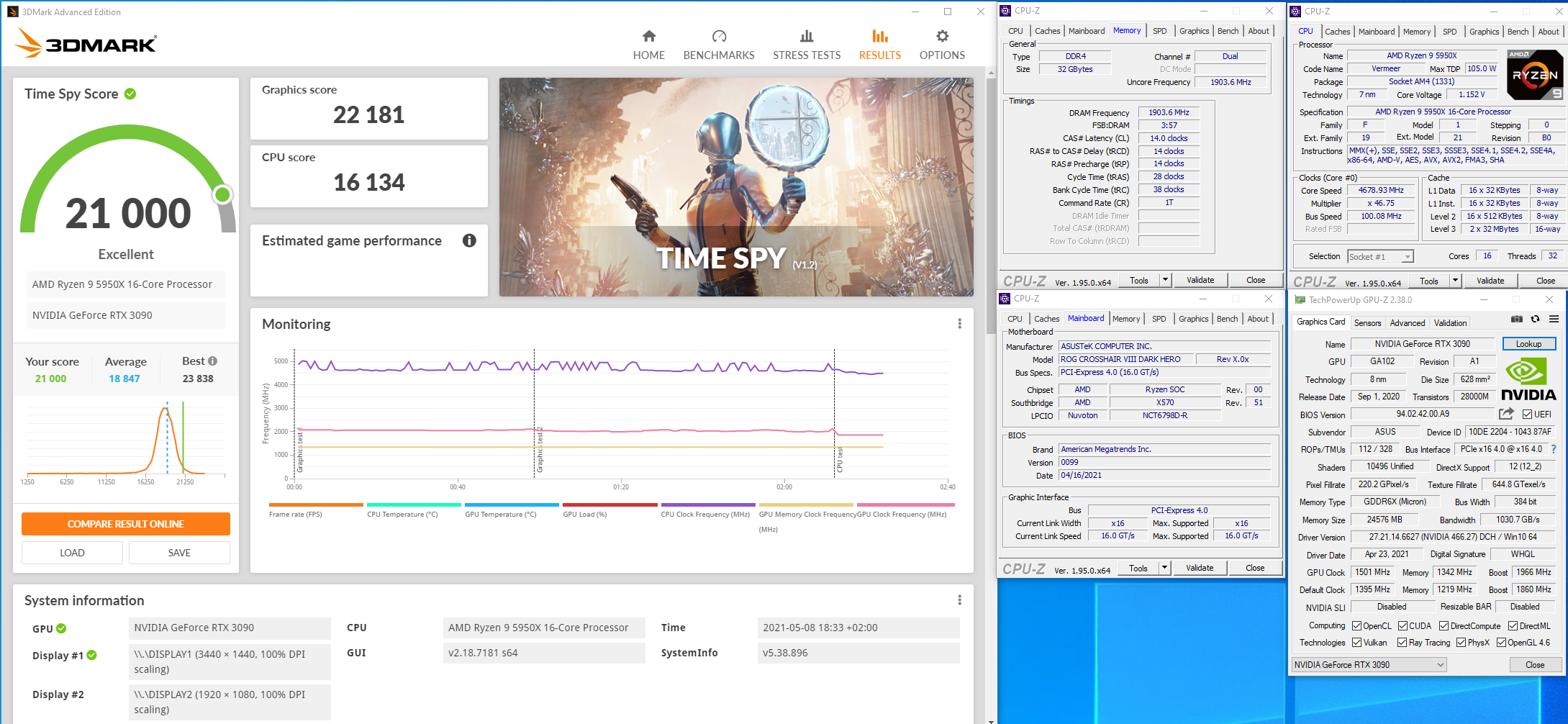Toggle the Vulkan checkbox

tap(1356, 643)
